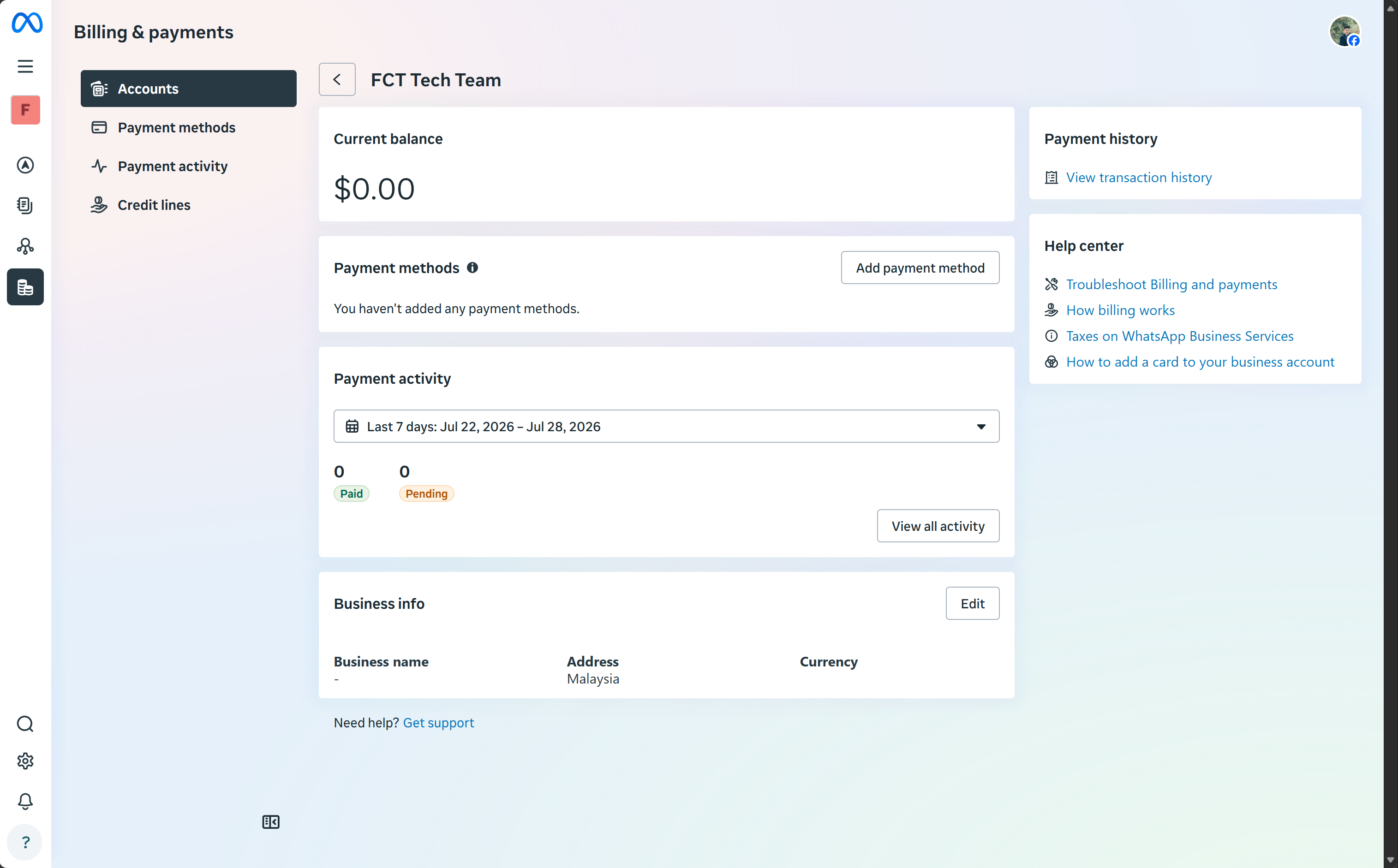Open Payment activity in side menu
This screenshot has width=1398, height=868.
click(x=188, y=166)
